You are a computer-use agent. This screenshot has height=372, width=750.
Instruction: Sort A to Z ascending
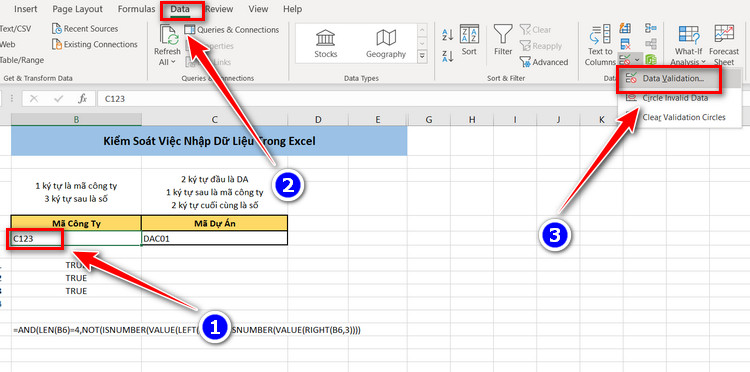pyautogui.click(x=447, y=34)
